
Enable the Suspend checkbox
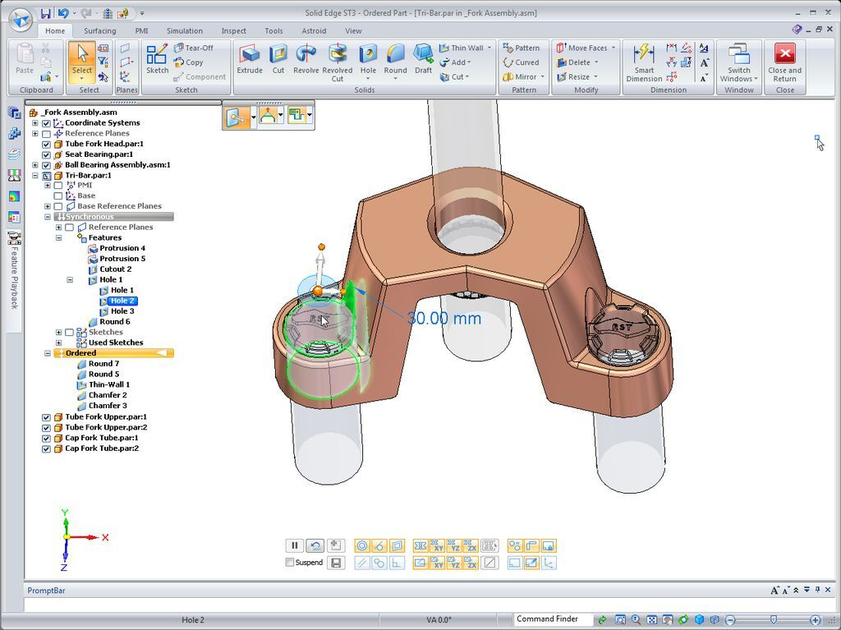click(x=290, y=563)
